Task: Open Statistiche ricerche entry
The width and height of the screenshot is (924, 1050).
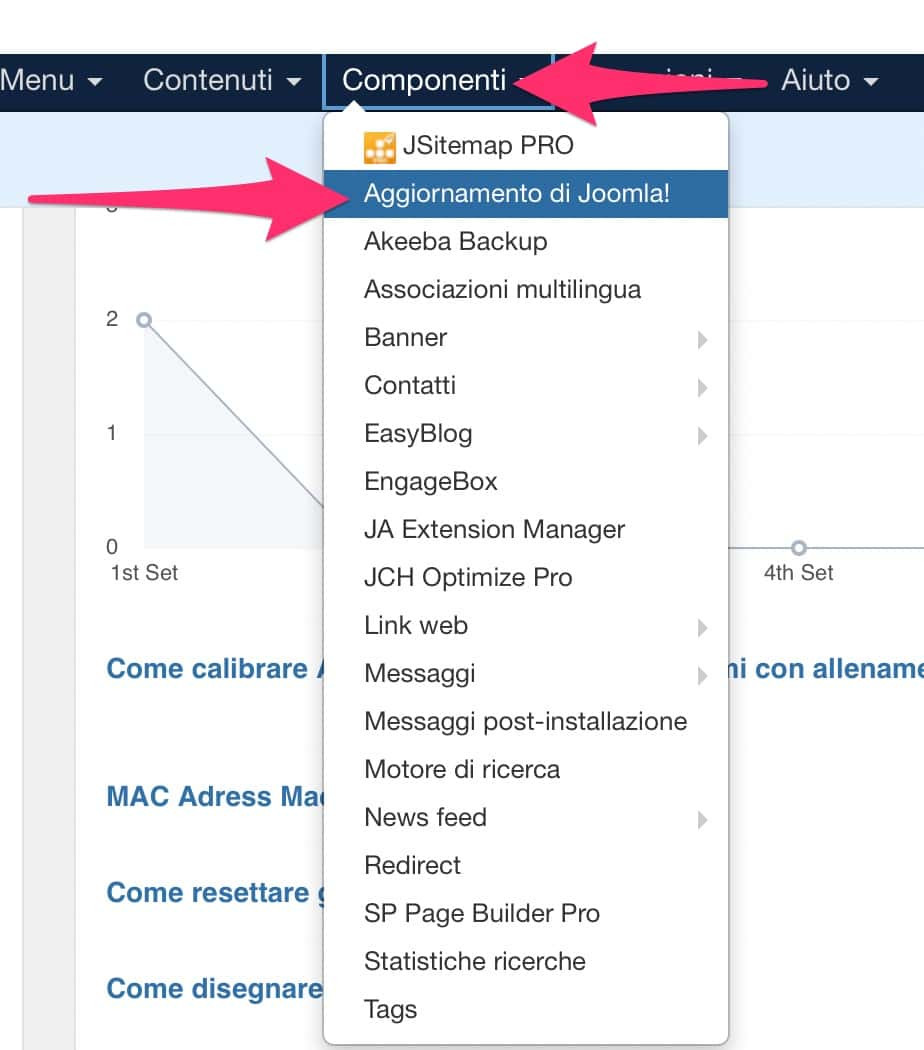Action: [x=526, y=962]
